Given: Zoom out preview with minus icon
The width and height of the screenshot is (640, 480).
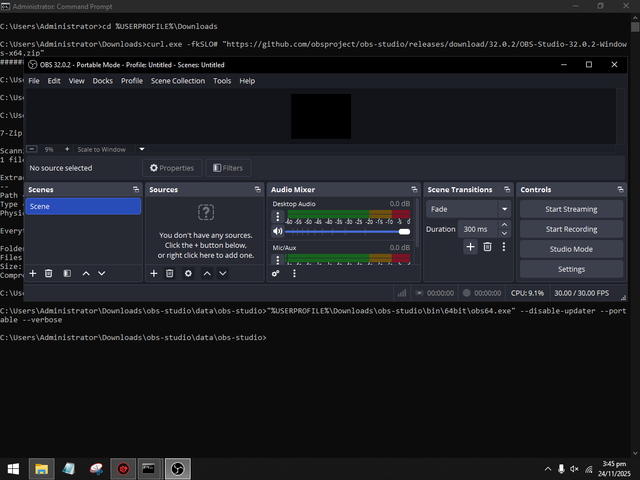Looking at the screenshot, I should [32, 149].
